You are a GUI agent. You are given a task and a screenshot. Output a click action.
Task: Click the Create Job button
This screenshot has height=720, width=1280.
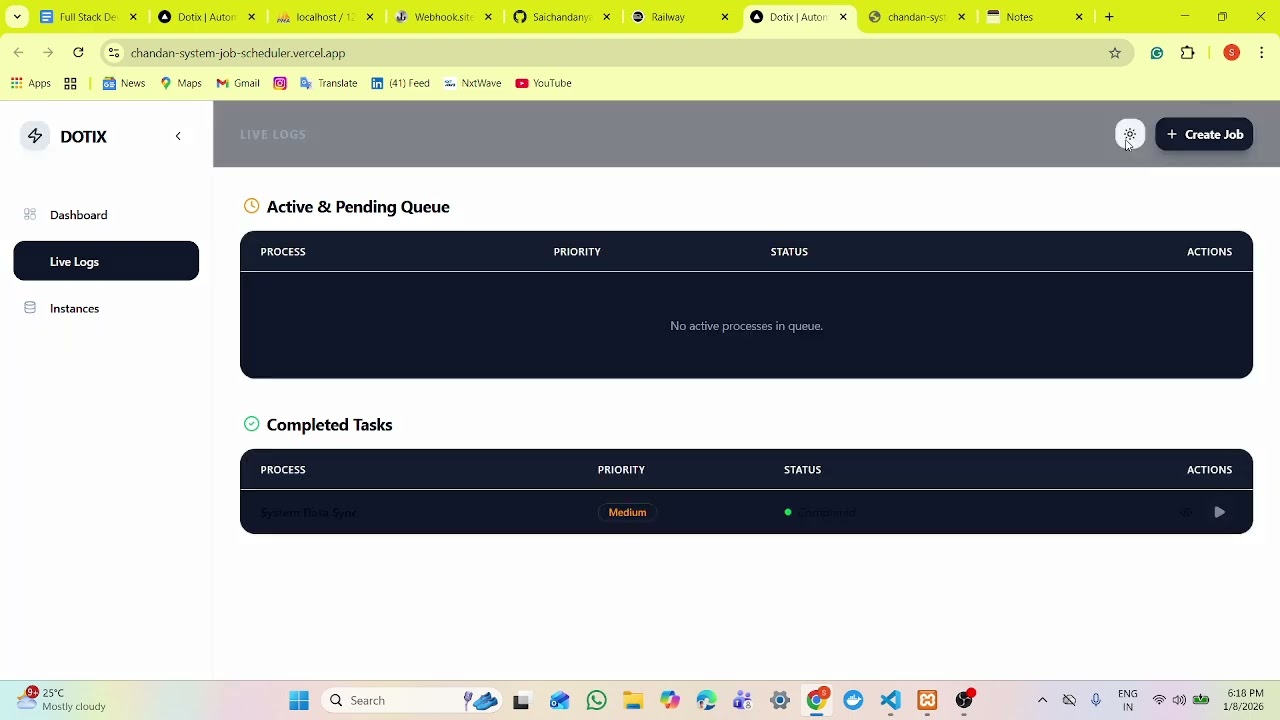1204,134
